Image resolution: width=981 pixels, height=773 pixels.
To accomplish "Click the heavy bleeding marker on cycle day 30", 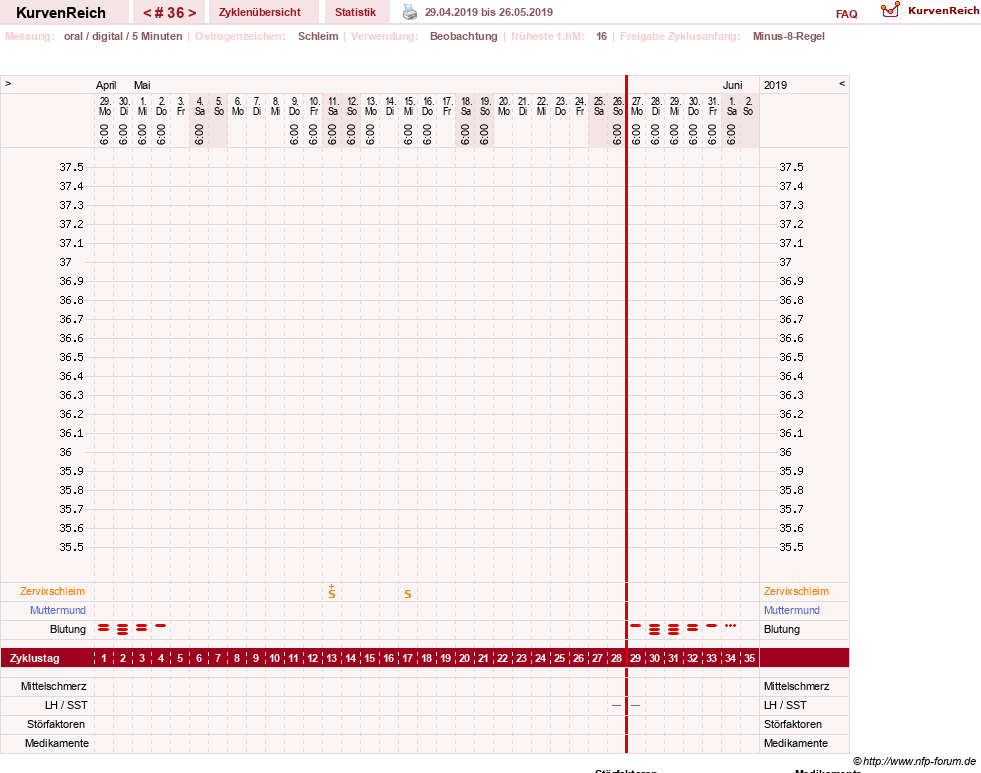I will [654, 629].
